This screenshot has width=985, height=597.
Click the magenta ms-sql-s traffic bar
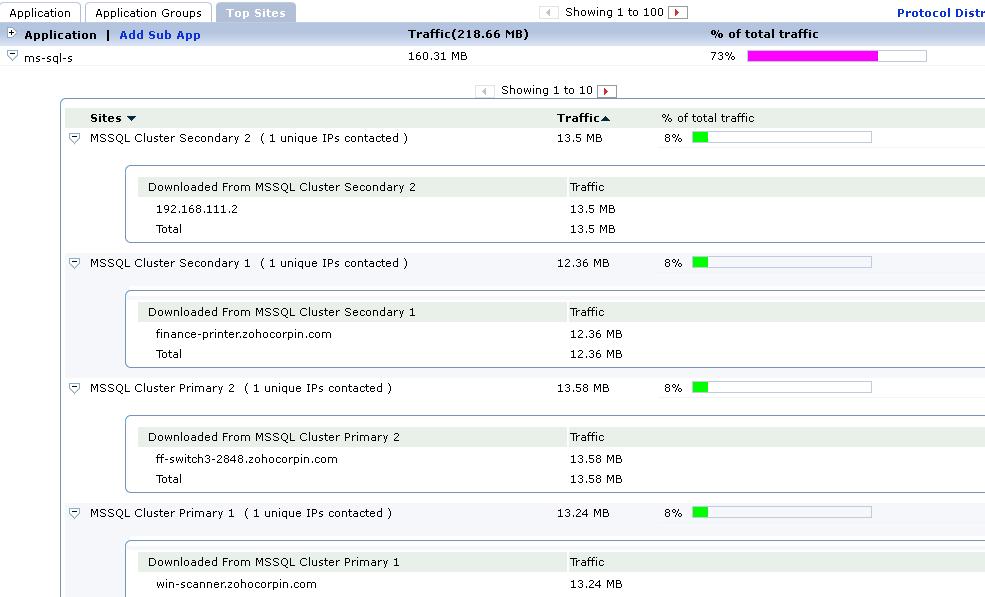pos(812,56)
